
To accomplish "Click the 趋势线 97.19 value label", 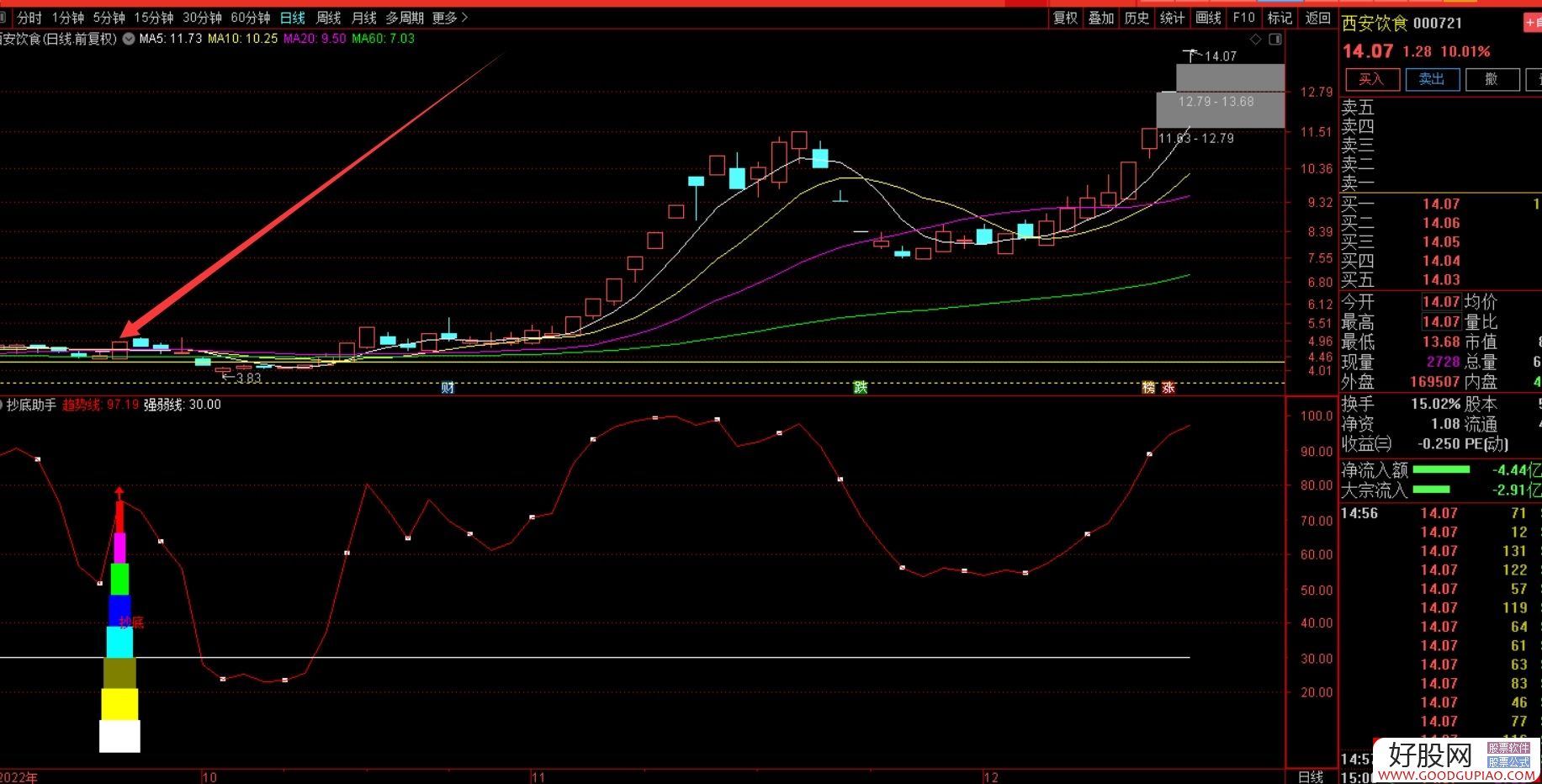I will click(x=100, y=405).
